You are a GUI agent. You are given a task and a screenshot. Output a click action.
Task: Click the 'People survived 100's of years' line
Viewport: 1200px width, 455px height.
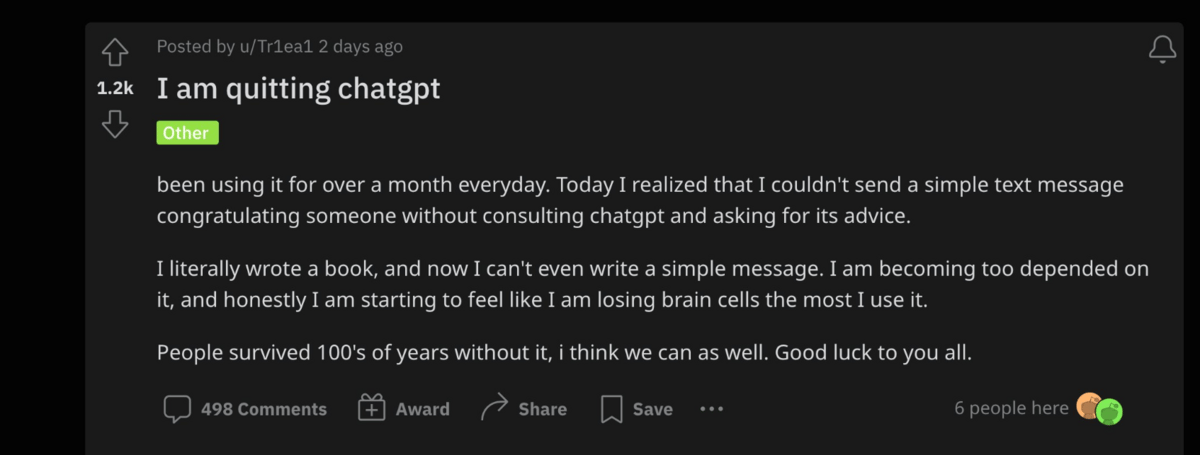(564, 353)
